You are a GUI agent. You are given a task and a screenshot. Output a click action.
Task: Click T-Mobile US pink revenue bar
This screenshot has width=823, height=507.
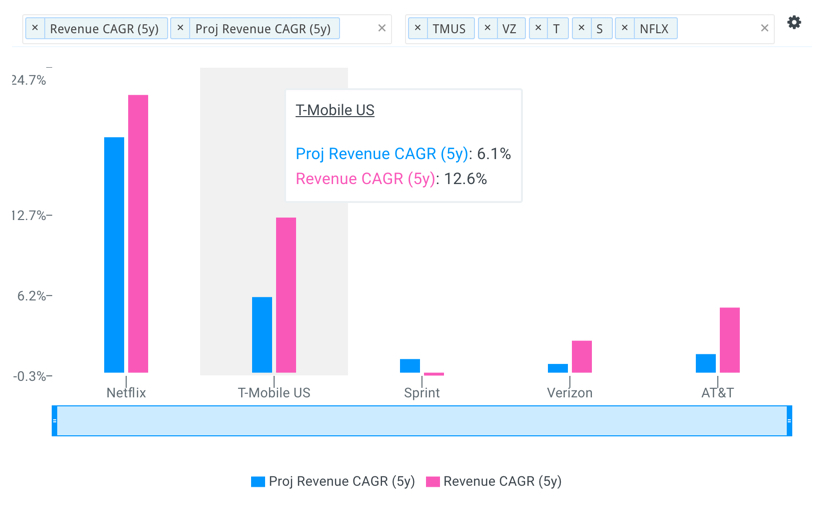tap(286, 295)
